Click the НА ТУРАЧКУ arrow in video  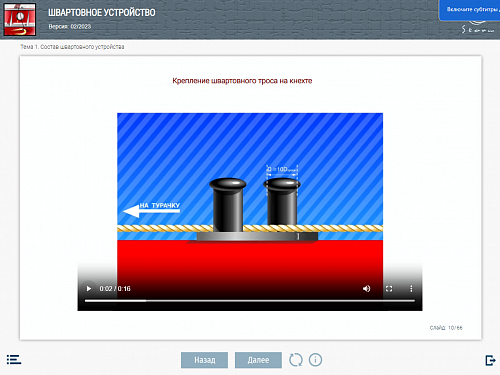pos(152,210)
